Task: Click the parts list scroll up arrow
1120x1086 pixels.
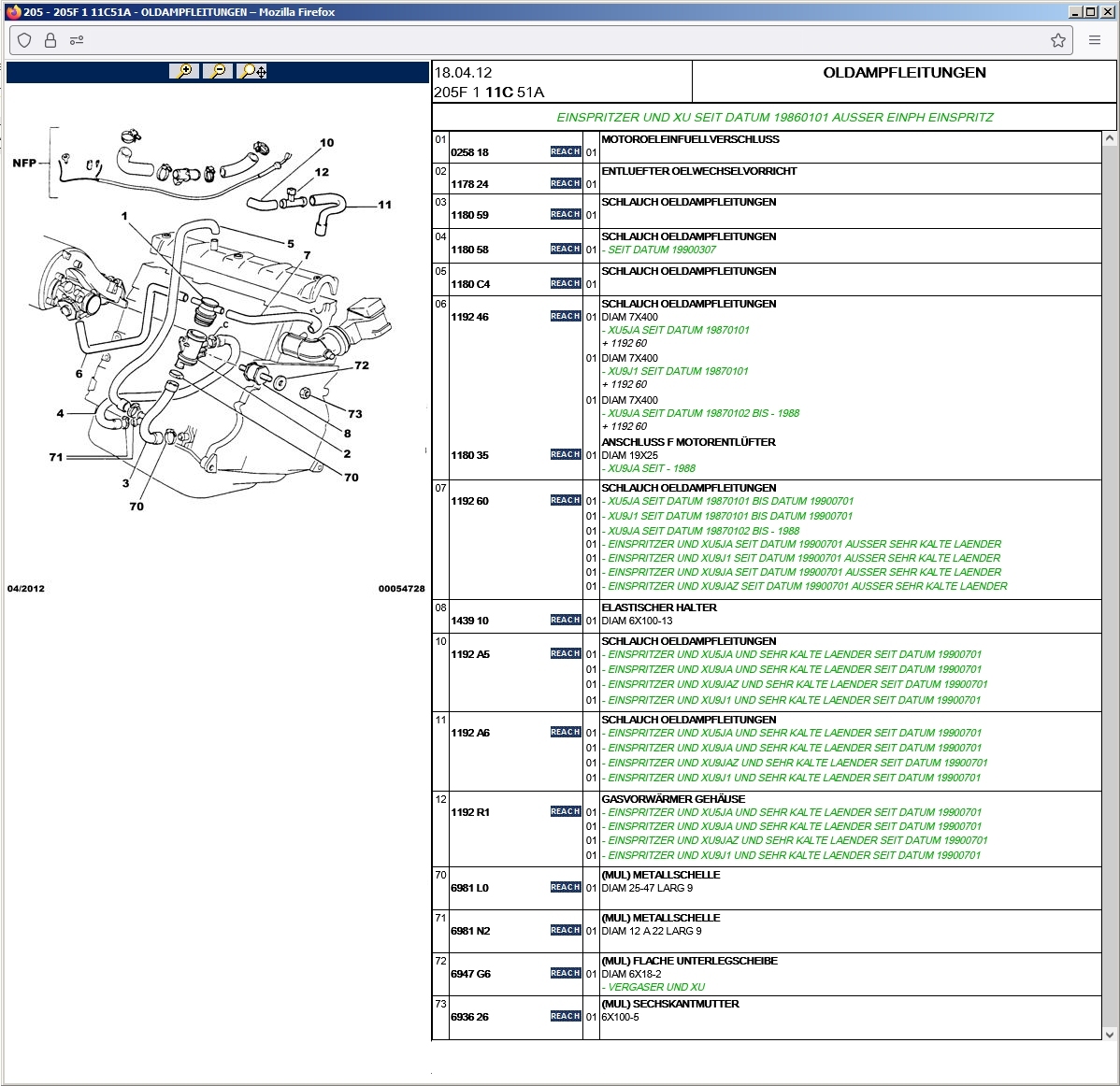Action: [x=1110, y=138]
